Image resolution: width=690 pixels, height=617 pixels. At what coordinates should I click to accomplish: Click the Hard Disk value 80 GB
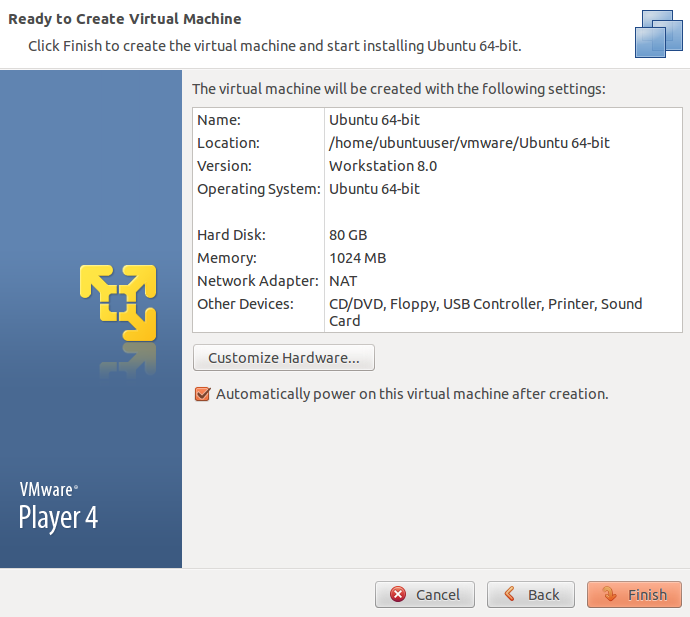348,235
